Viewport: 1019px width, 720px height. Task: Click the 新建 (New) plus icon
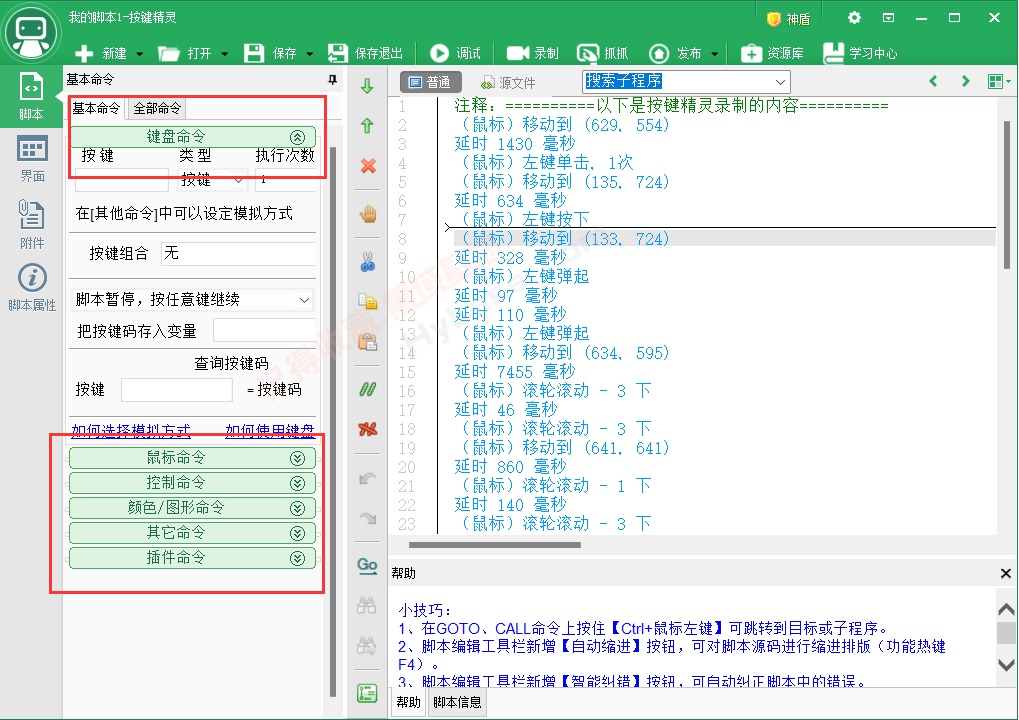point(84,53)
